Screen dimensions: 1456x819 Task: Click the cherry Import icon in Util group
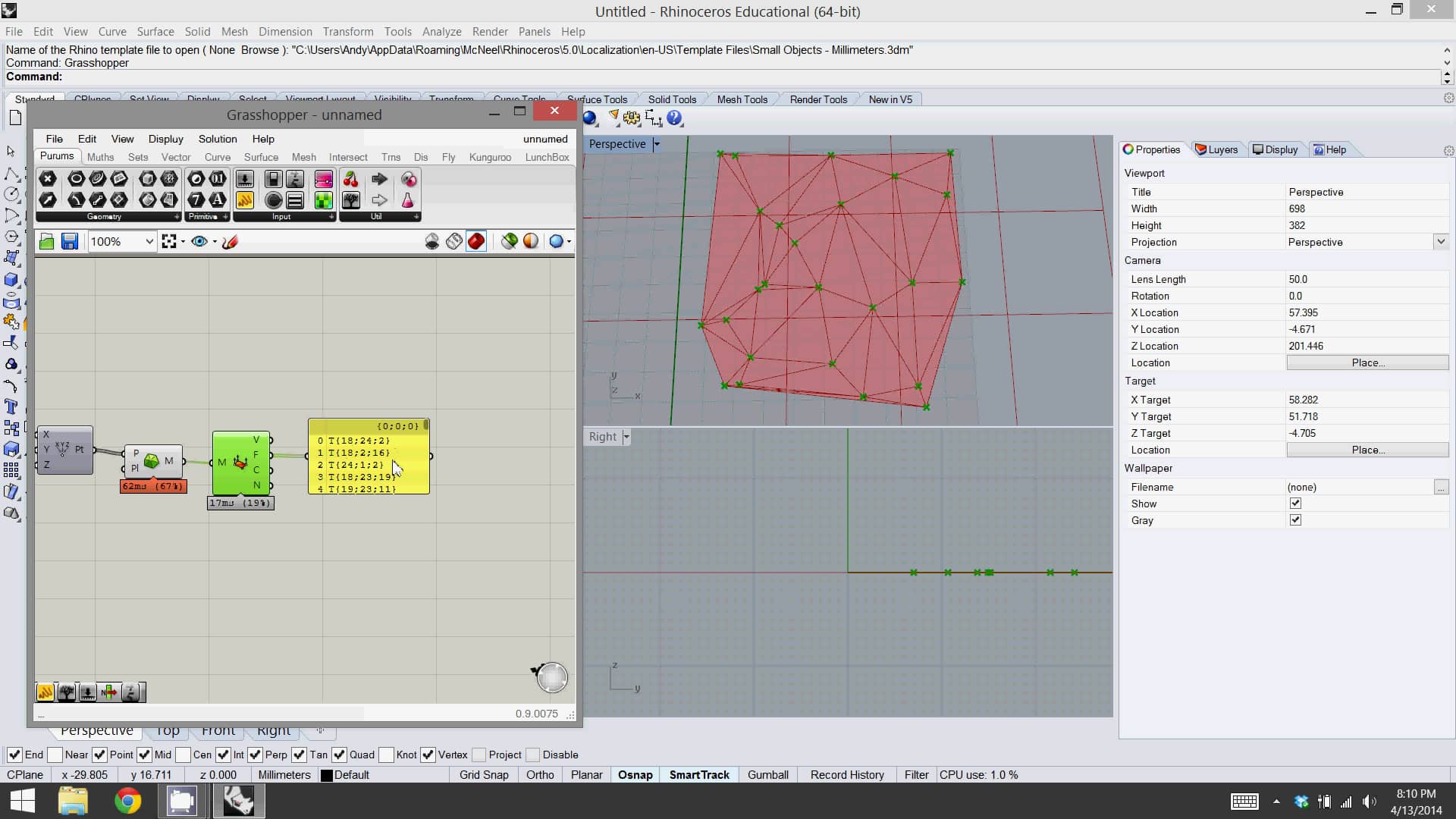(x=350, y=179)
